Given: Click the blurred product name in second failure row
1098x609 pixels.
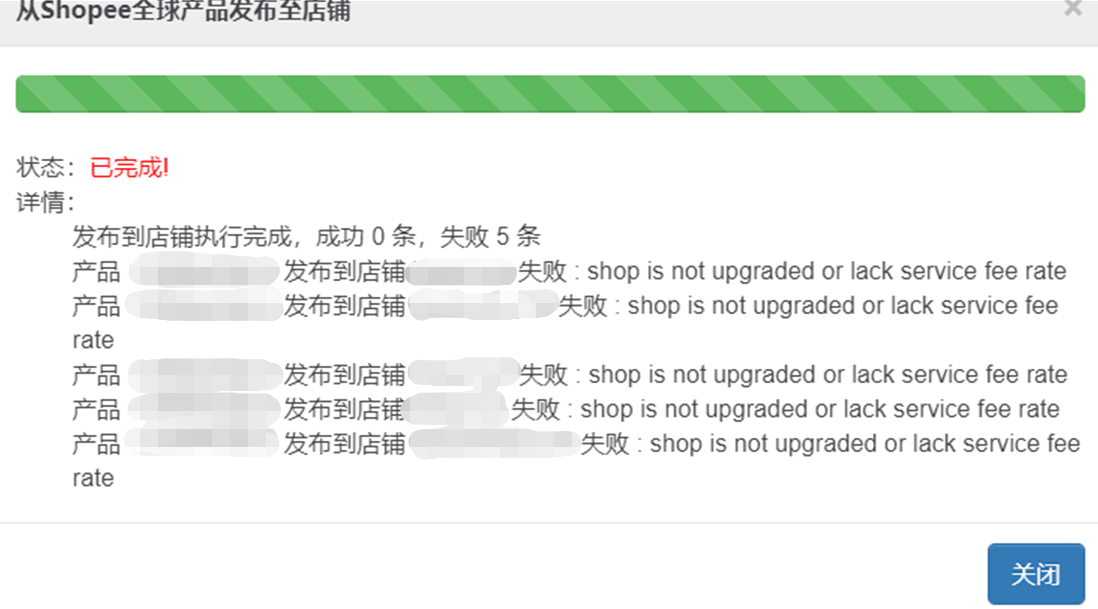Looking at the screenshot, I should tap(205, 306).
